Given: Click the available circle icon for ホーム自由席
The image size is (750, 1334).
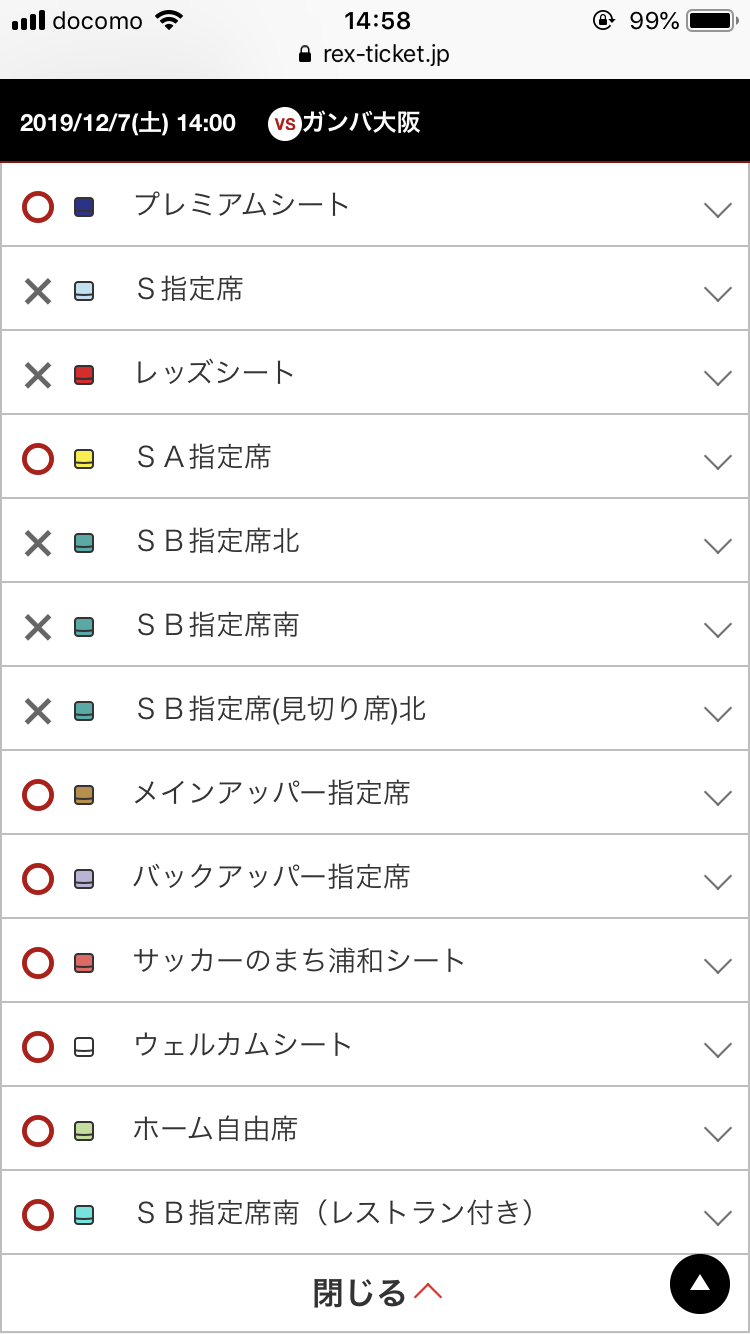Looking at the screenshot, I should click(38, 1131).
